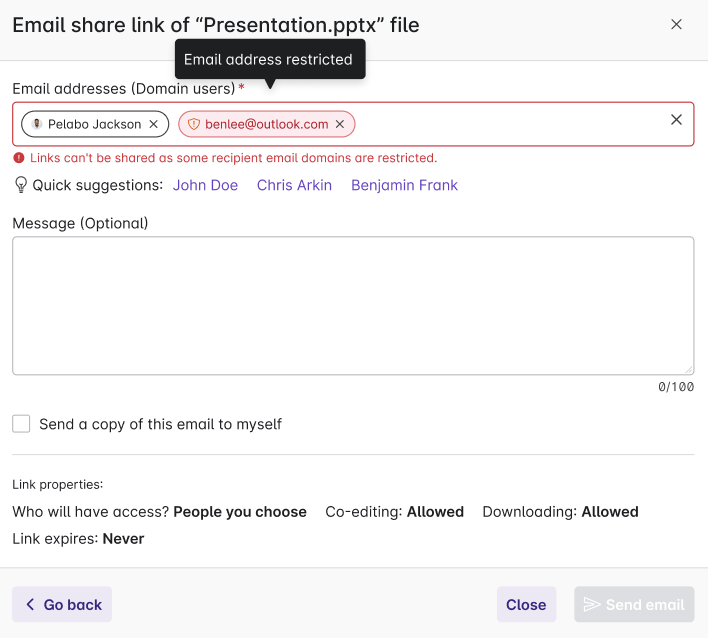Select the Pelabo Jackson chip name
708x638 pixels.
[94, 124]
